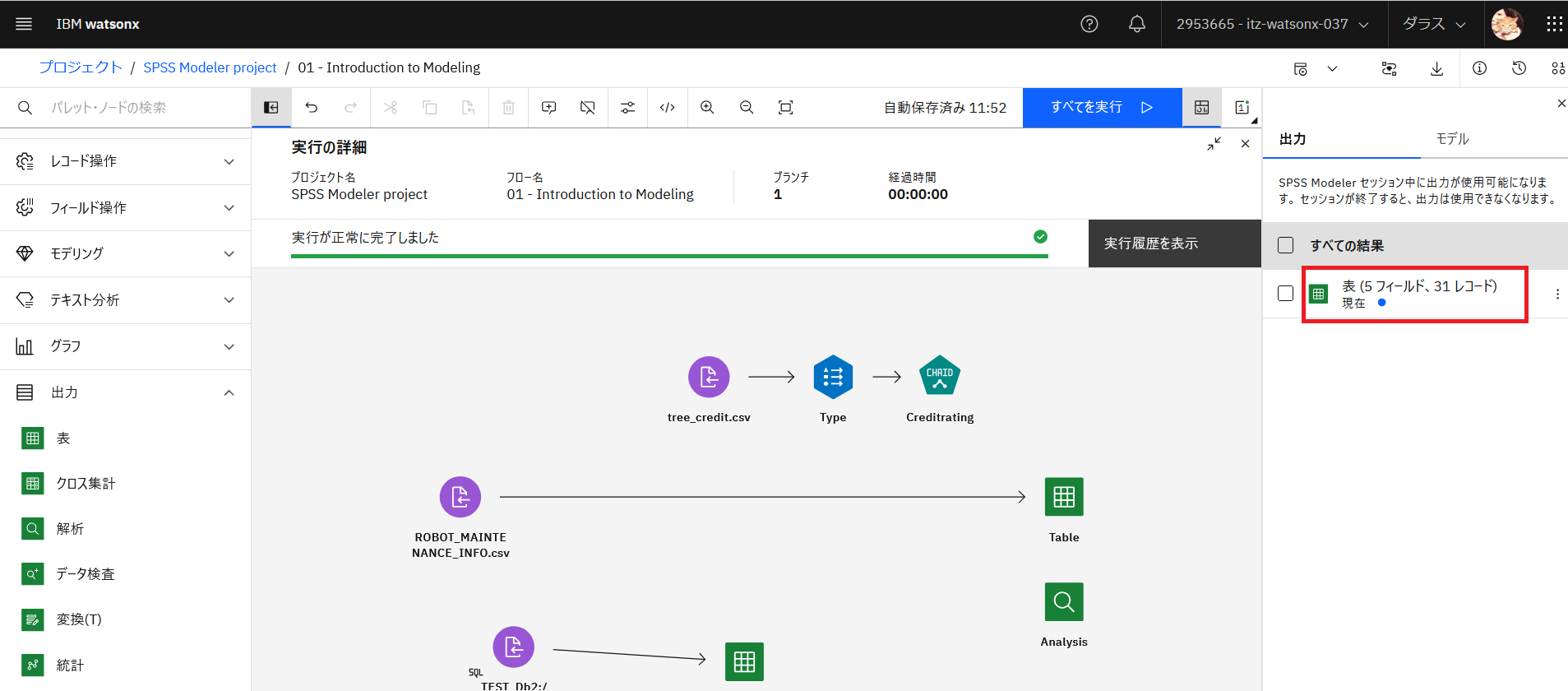Download the flow with download icon

click(x=1437, y=68)
